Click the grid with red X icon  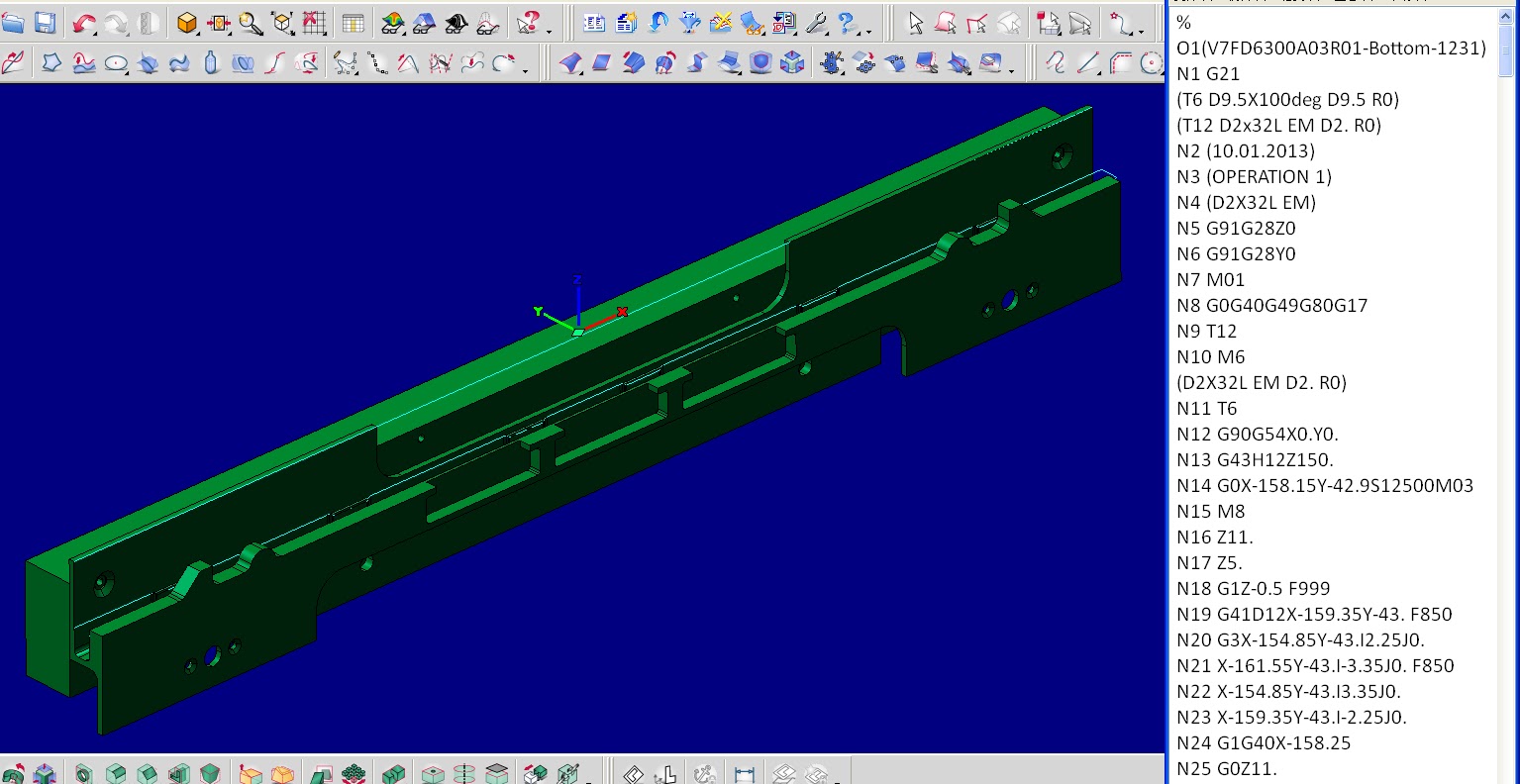[x=314, y=23]
